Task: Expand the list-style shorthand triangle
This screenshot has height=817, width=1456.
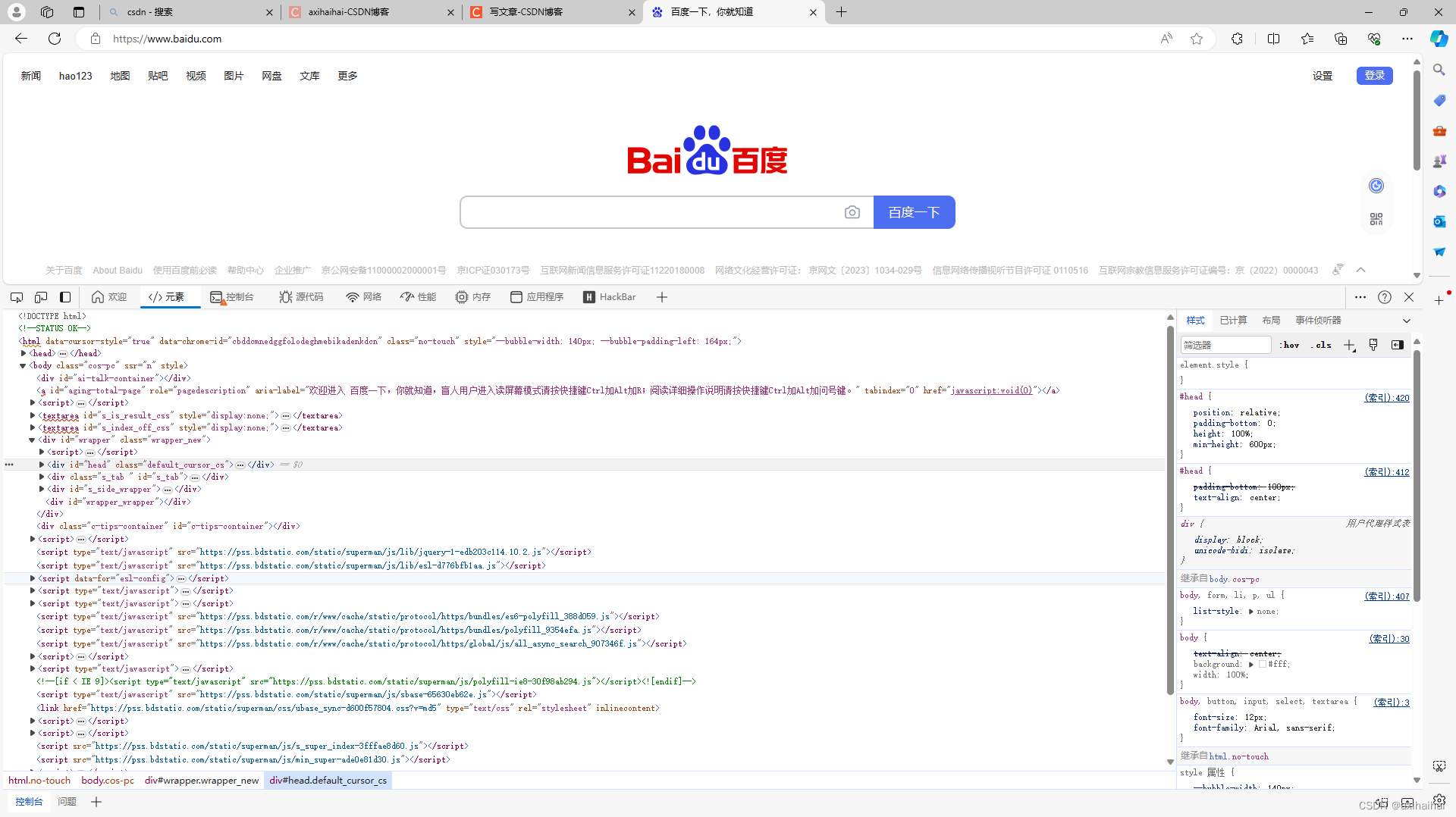Action: pyautogui.click(x=1251, y=612)
